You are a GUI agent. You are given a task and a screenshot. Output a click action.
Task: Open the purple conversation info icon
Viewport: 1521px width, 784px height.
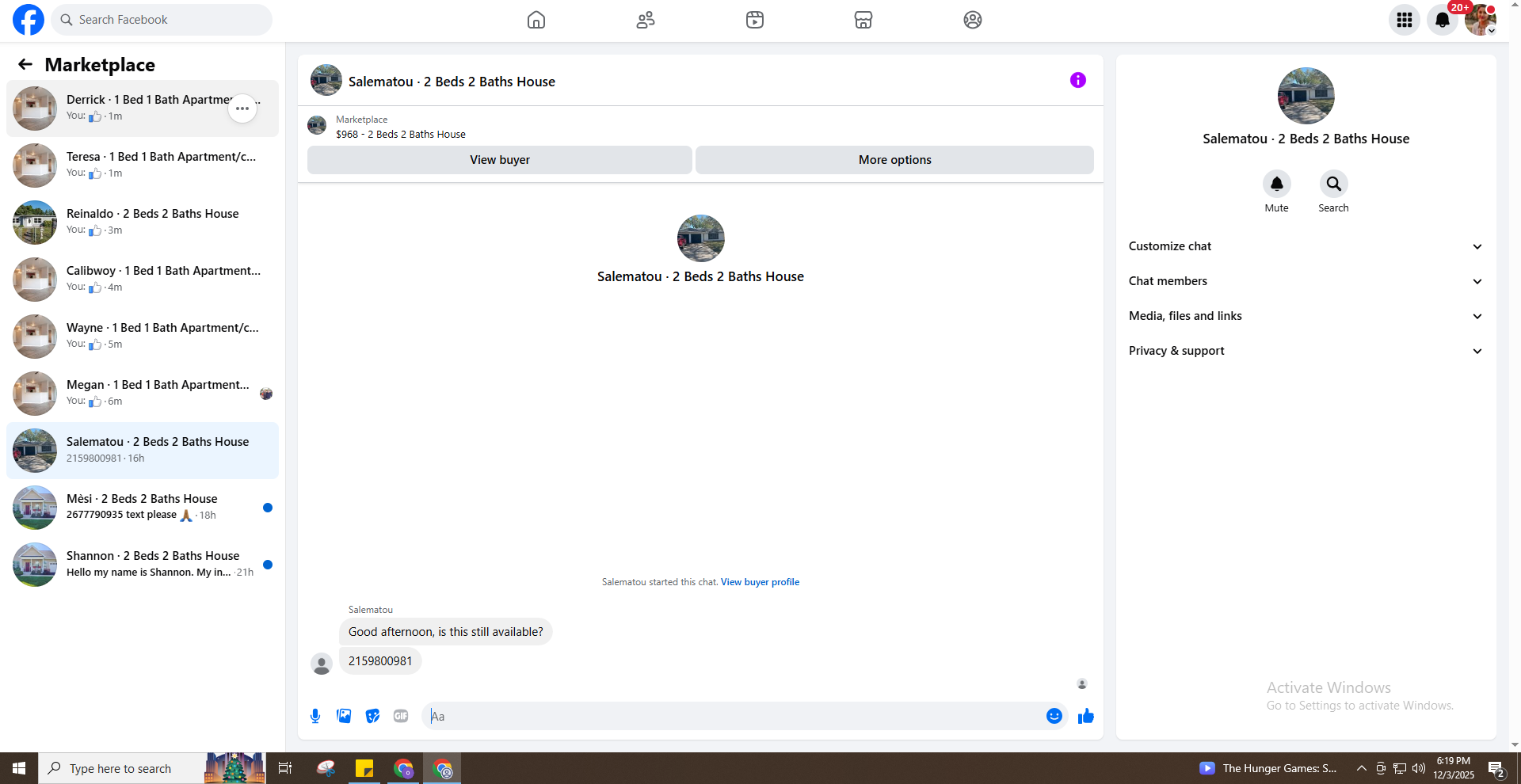1078,80
